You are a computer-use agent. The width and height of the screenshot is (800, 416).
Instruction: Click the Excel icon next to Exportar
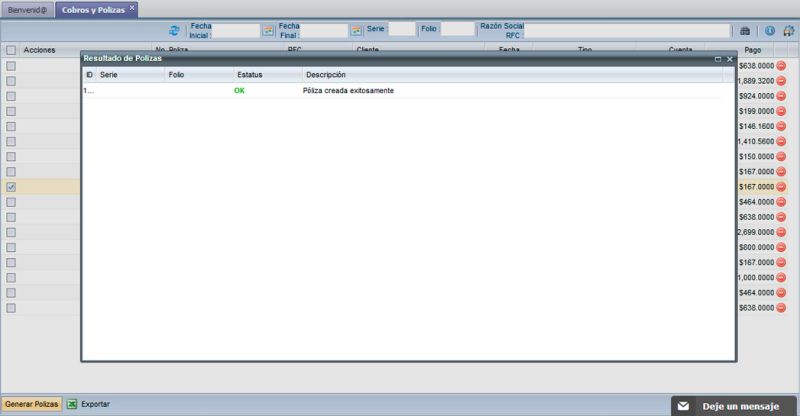(72, 404)
